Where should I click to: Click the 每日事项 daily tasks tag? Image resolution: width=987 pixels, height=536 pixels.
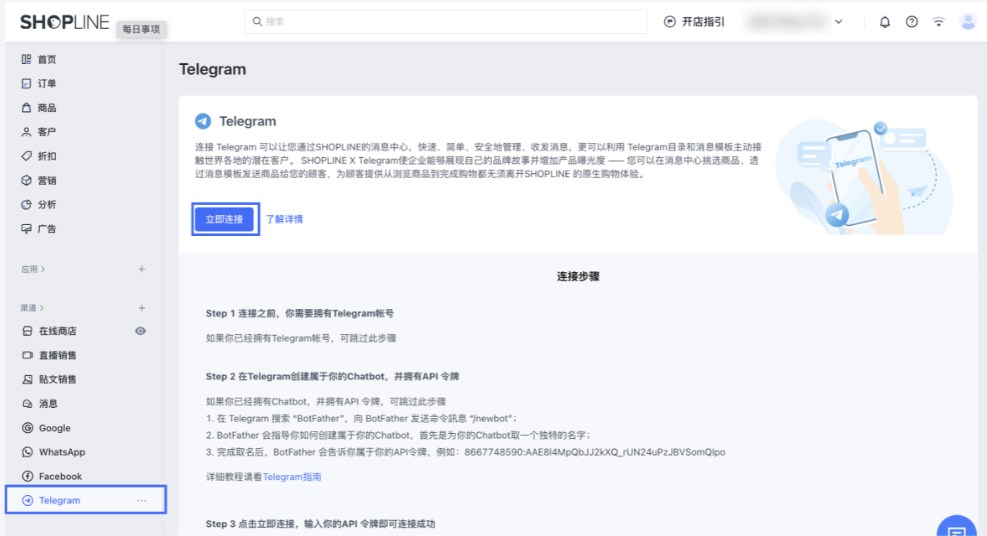[141, 29]
